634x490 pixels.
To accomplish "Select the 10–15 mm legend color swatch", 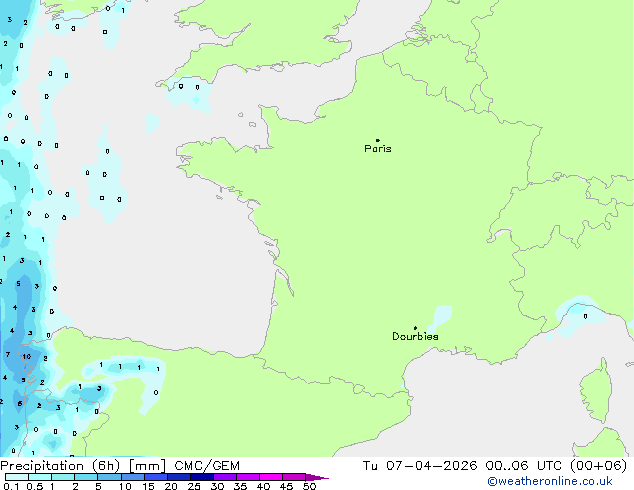I will 132,477.
